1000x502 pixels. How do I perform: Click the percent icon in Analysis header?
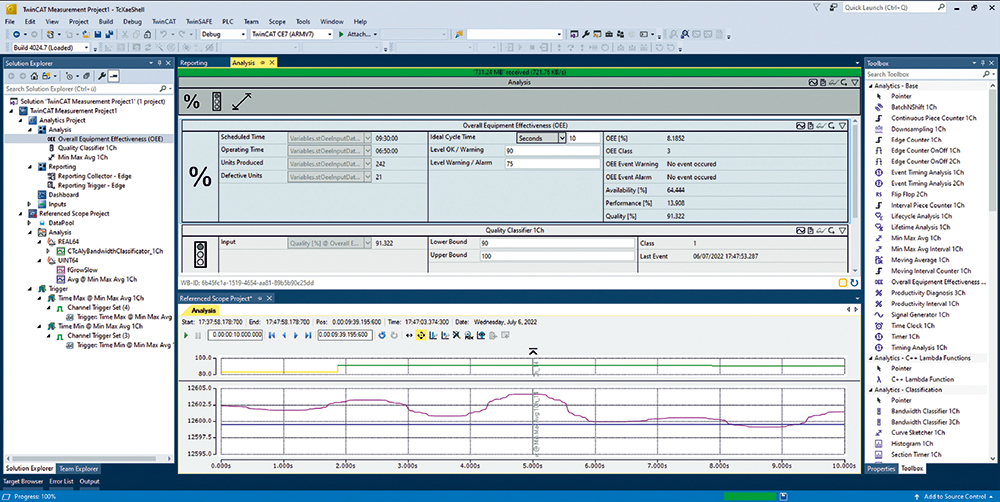pos(191,101)
